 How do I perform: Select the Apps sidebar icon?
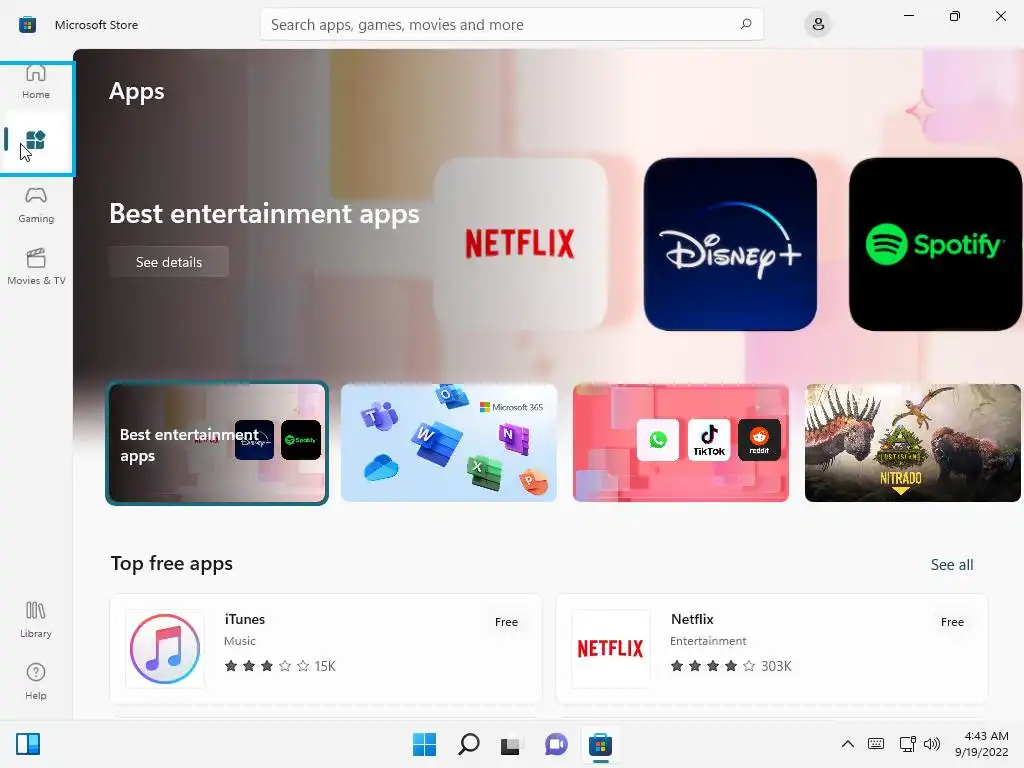pyautogui.click(x=36, y=140)
